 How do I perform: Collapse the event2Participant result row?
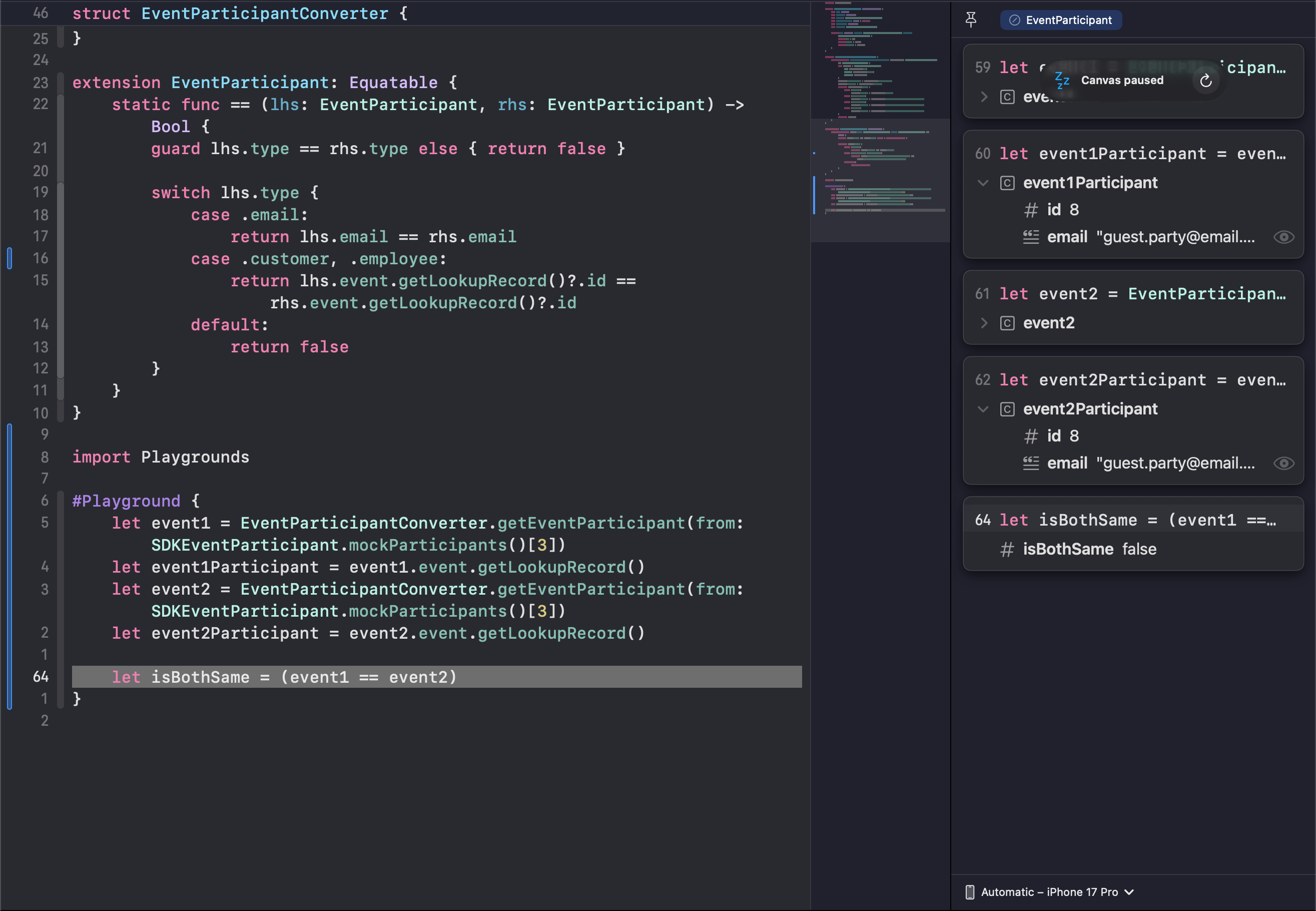pos(983,409)
